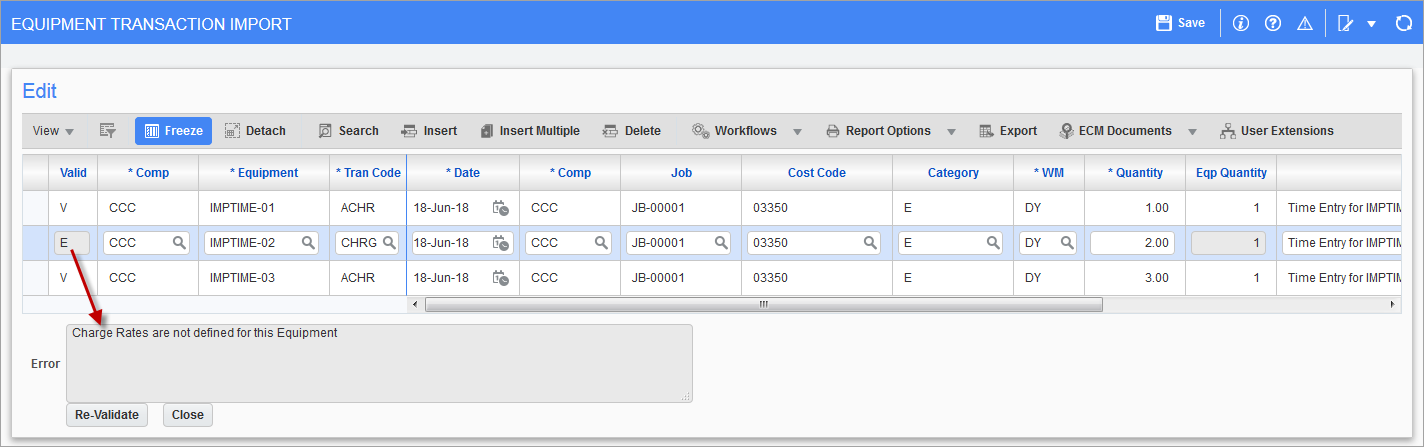
Task: Click the Job column header
Action: (681, 173)
